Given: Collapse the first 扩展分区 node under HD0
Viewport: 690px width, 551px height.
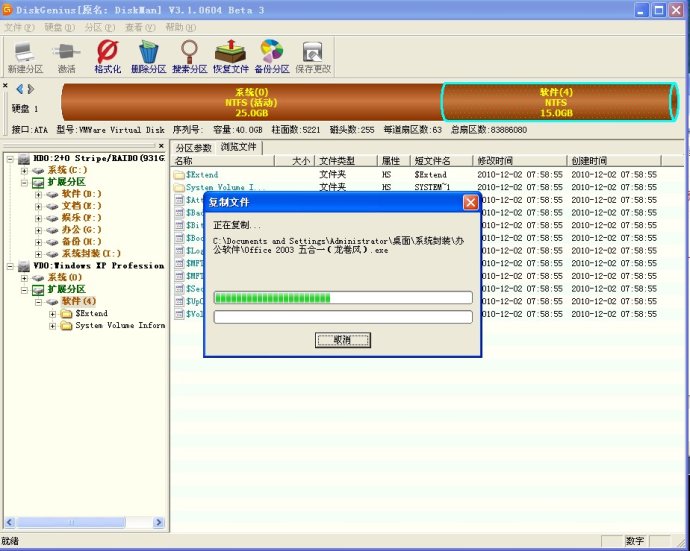Looking at the screenshot, I should (24, 182).
